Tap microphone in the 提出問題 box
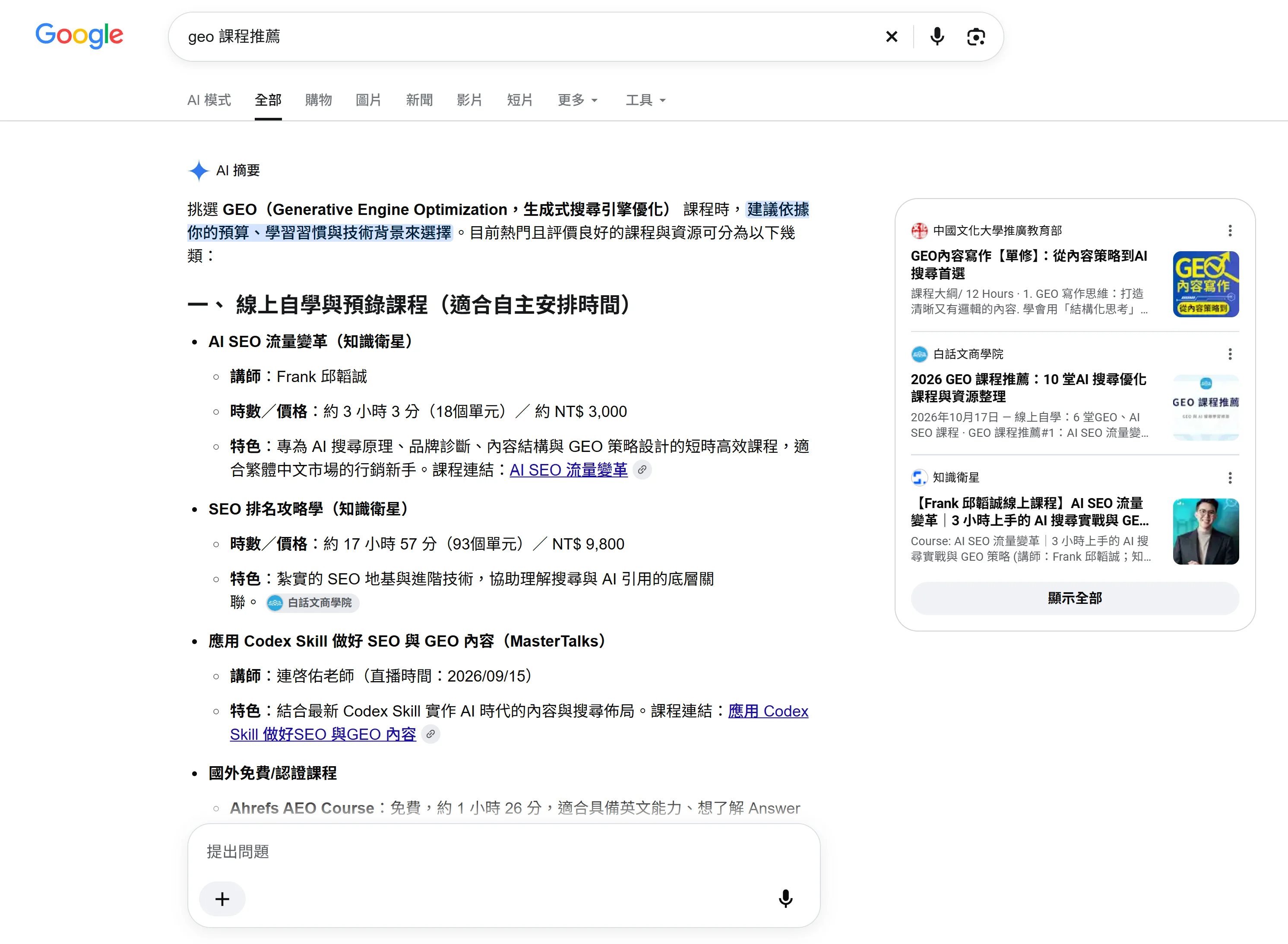 785,899
